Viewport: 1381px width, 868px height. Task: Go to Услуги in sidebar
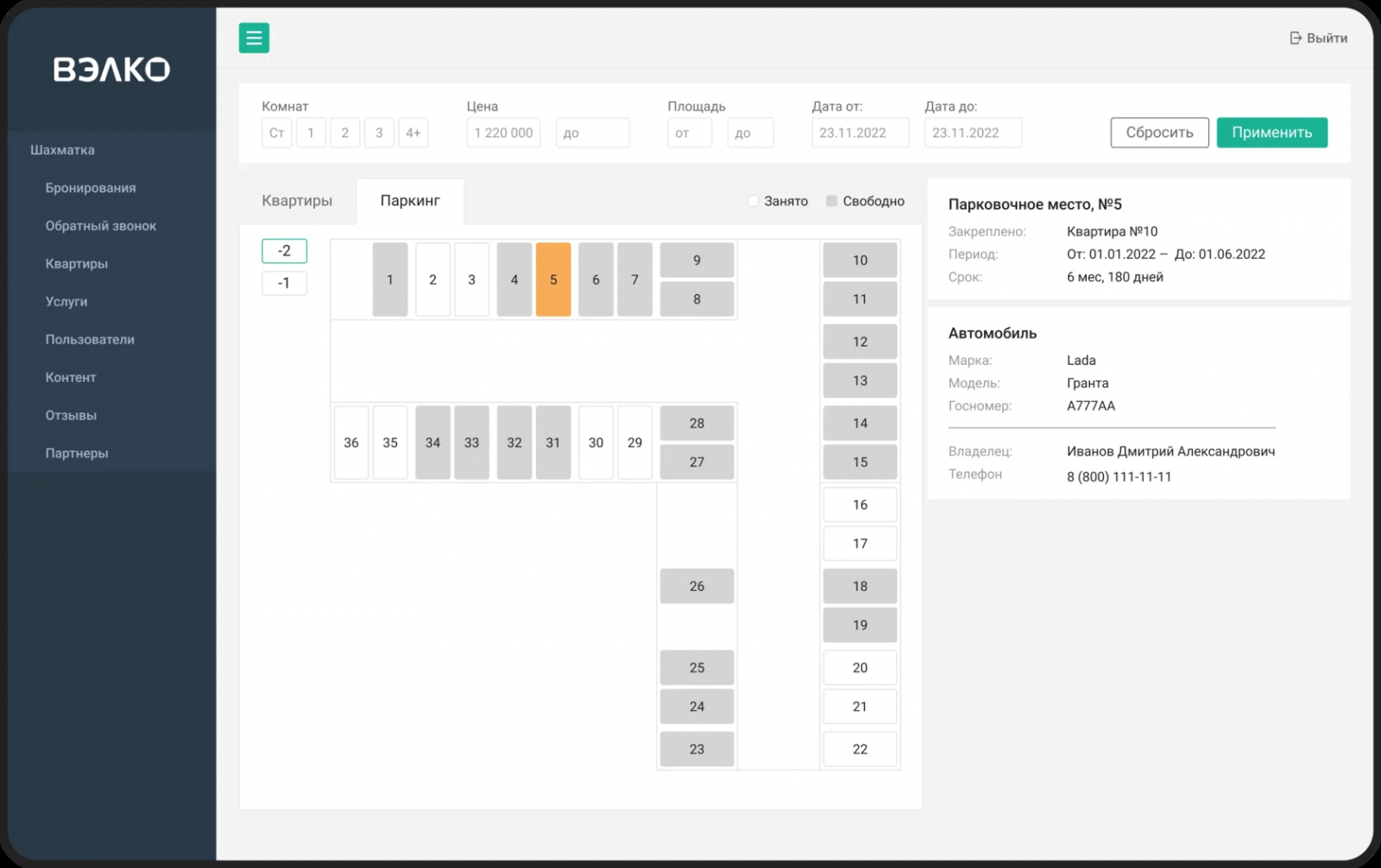pos(66,302)
